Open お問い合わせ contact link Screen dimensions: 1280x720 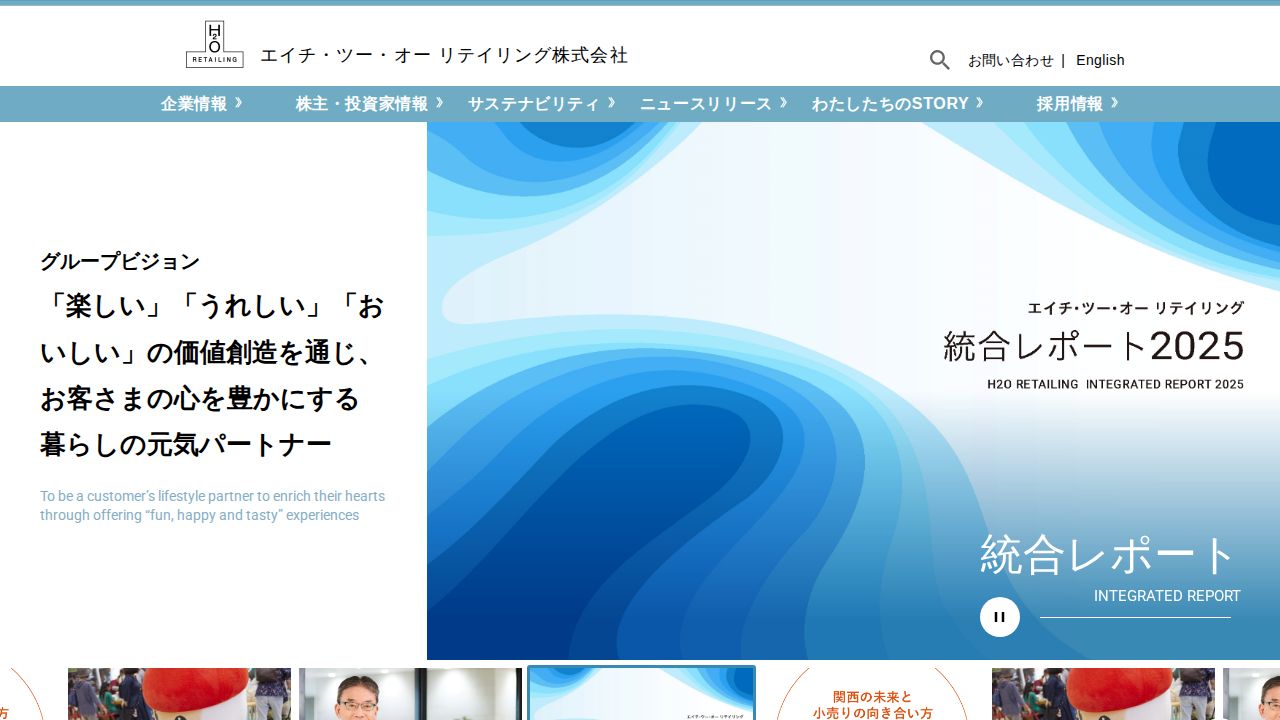(1010, 60)
